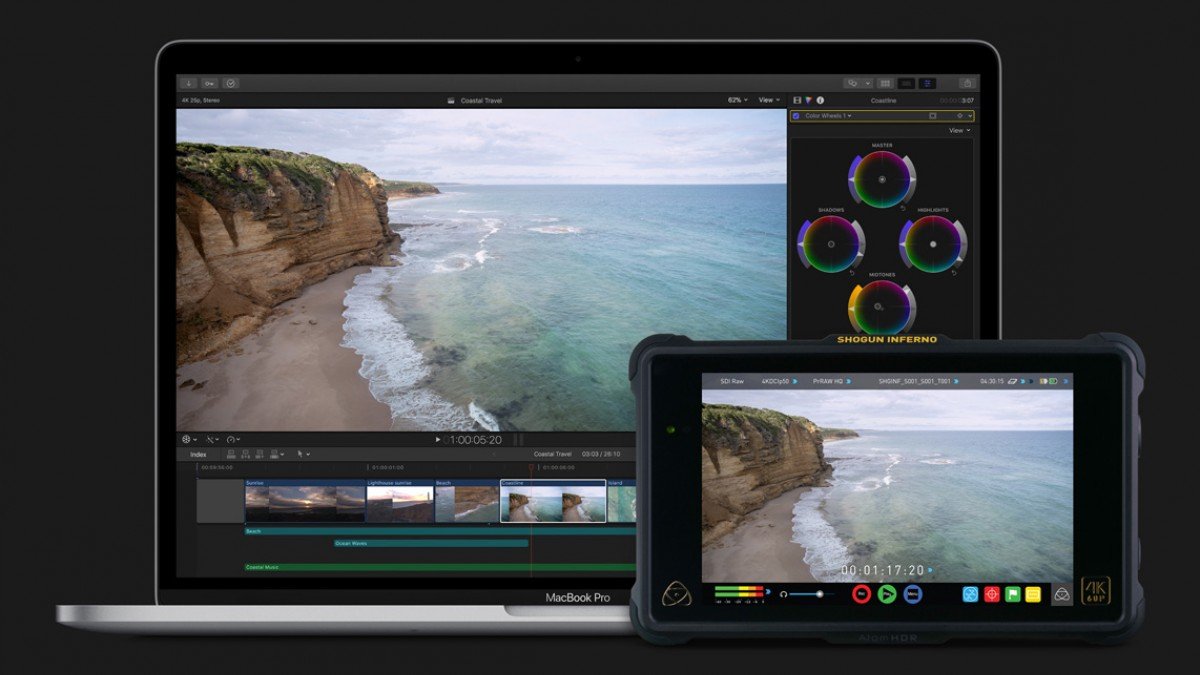1200x675 pixels.
Task: Tap the audio level meters on Shogun
Action: [x=739, y=594]
